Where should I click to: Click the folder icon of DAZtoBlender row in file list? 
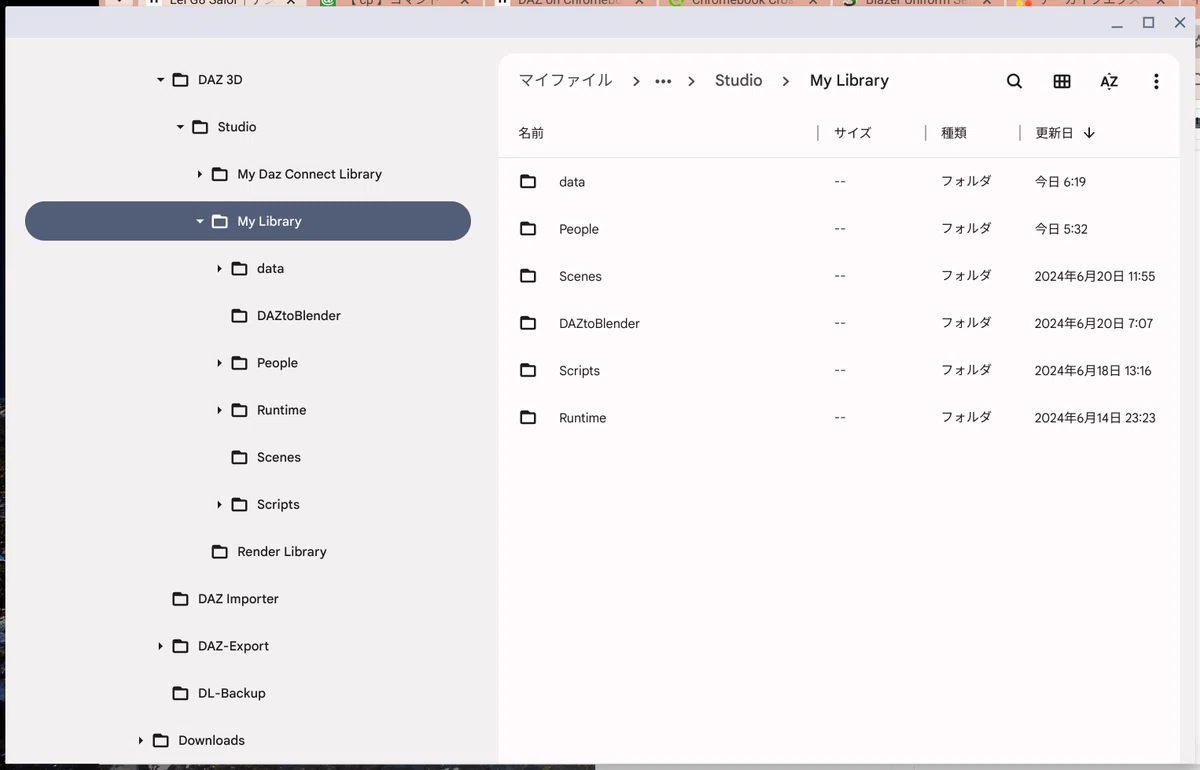[528, 323]
